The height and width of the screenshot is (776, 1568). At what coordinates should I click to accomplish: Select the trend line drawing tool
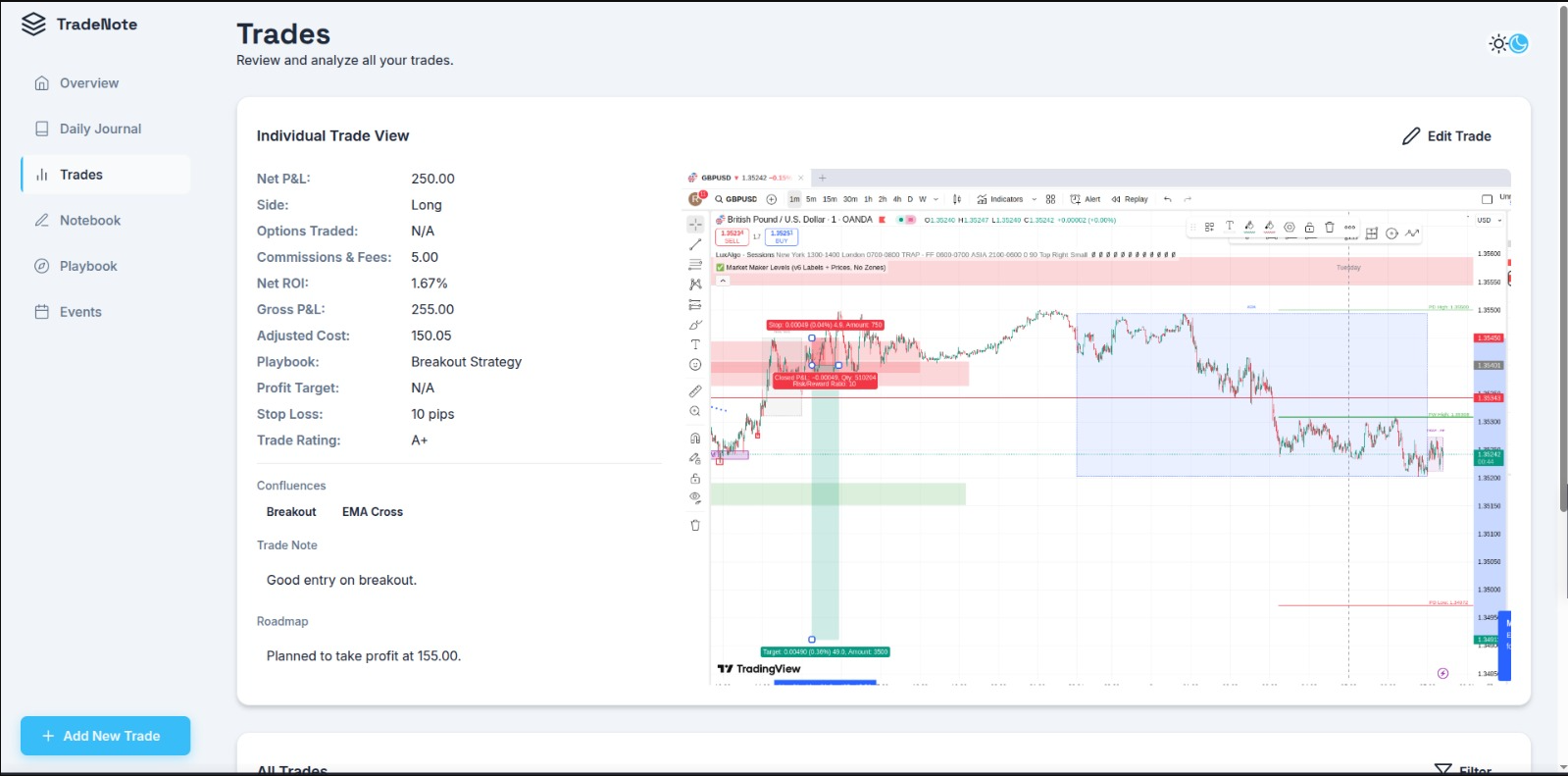[x=695, y=244]
